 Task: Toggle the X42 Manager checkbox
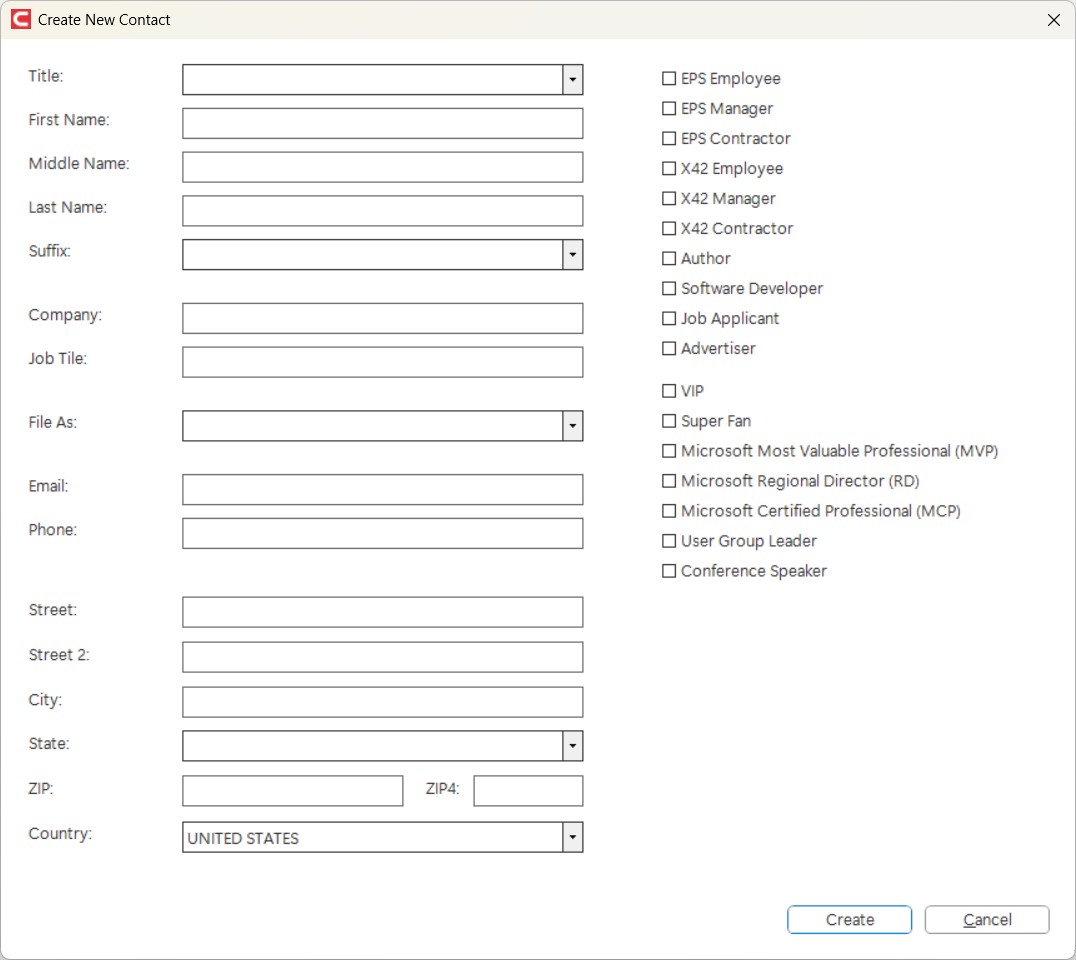click(669, 198)
